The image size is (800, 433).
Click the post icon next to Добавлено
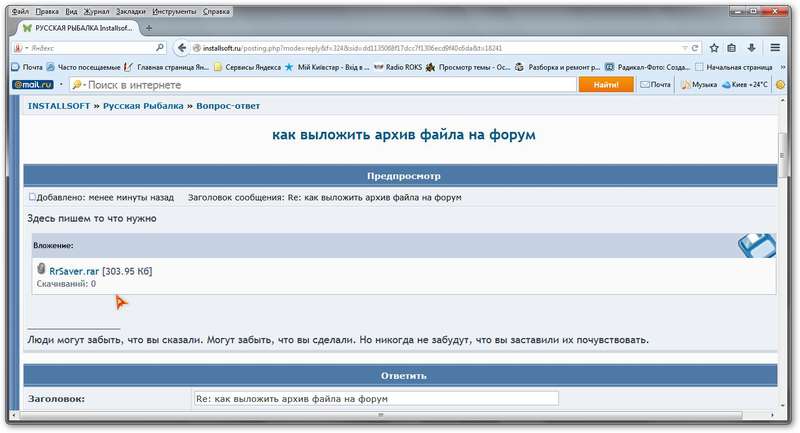pos(32,196)
